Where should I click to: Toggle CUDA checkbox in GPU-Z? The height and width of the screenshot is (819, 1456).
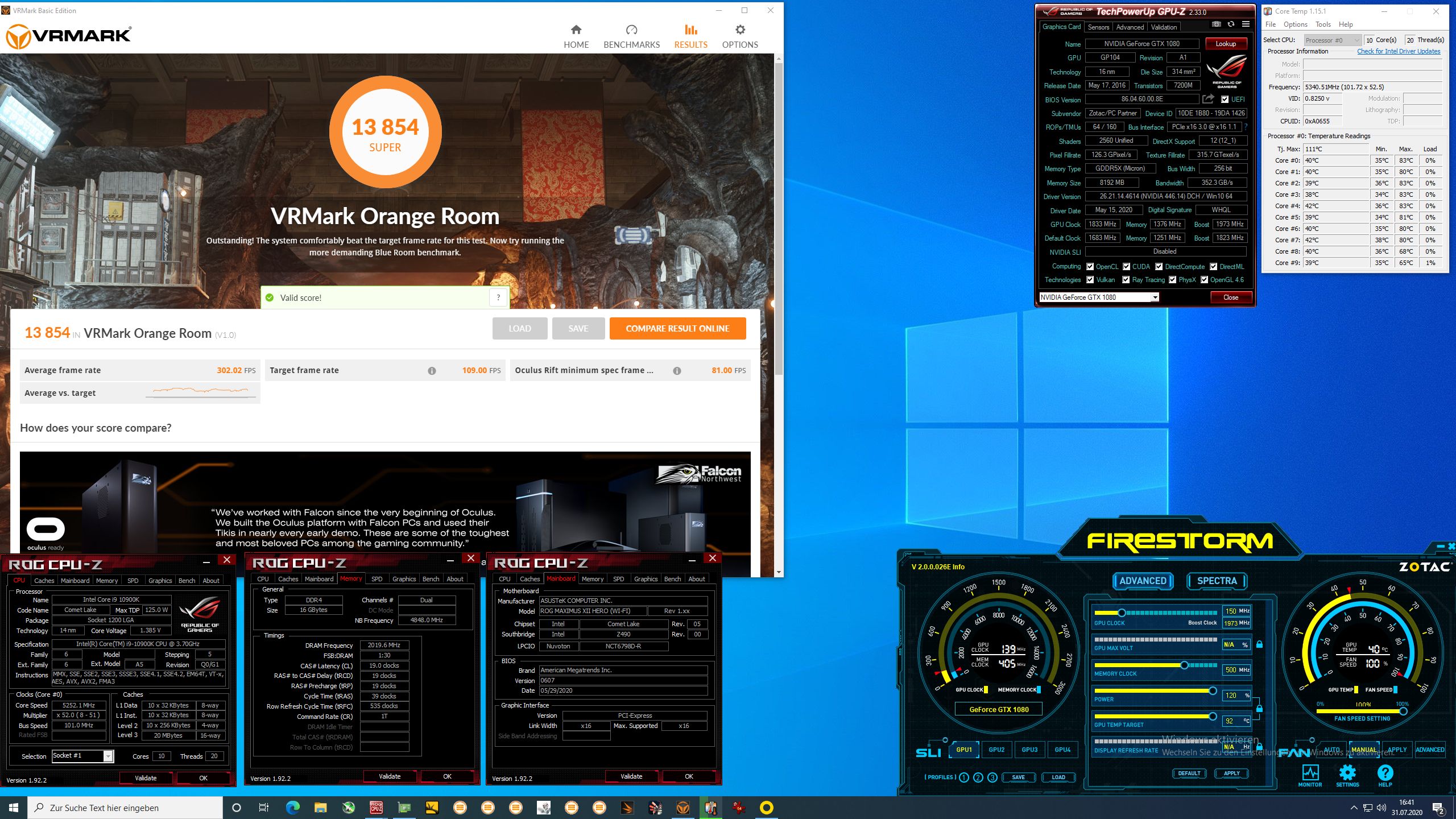click(1126, 267)
